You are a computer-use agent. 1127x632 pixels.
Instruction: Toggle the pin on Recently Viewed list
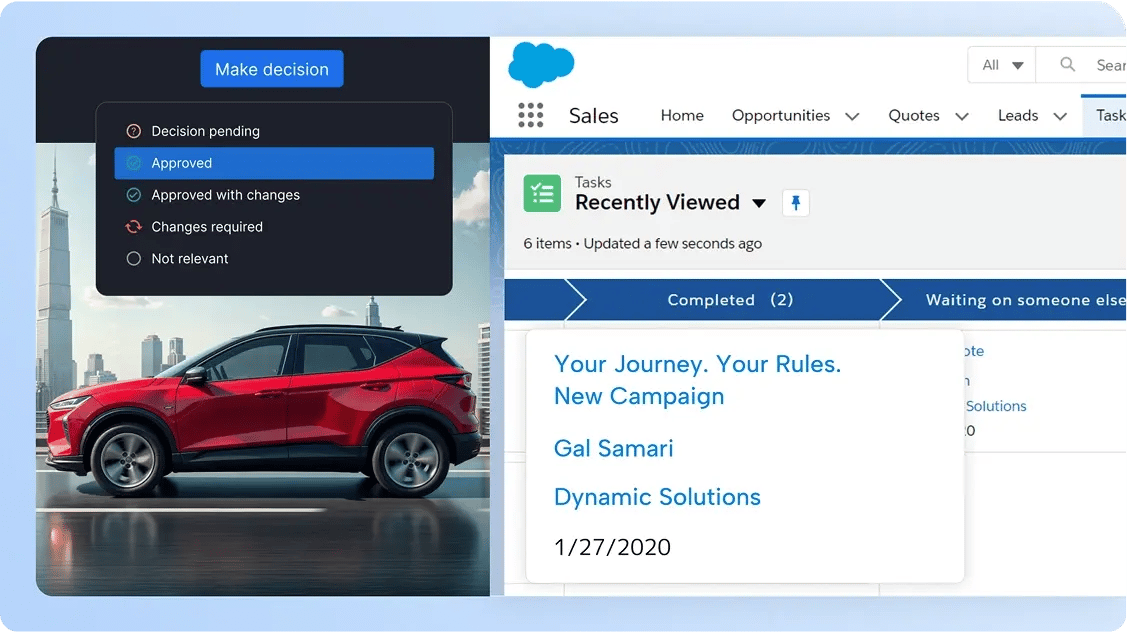[796, 202]
